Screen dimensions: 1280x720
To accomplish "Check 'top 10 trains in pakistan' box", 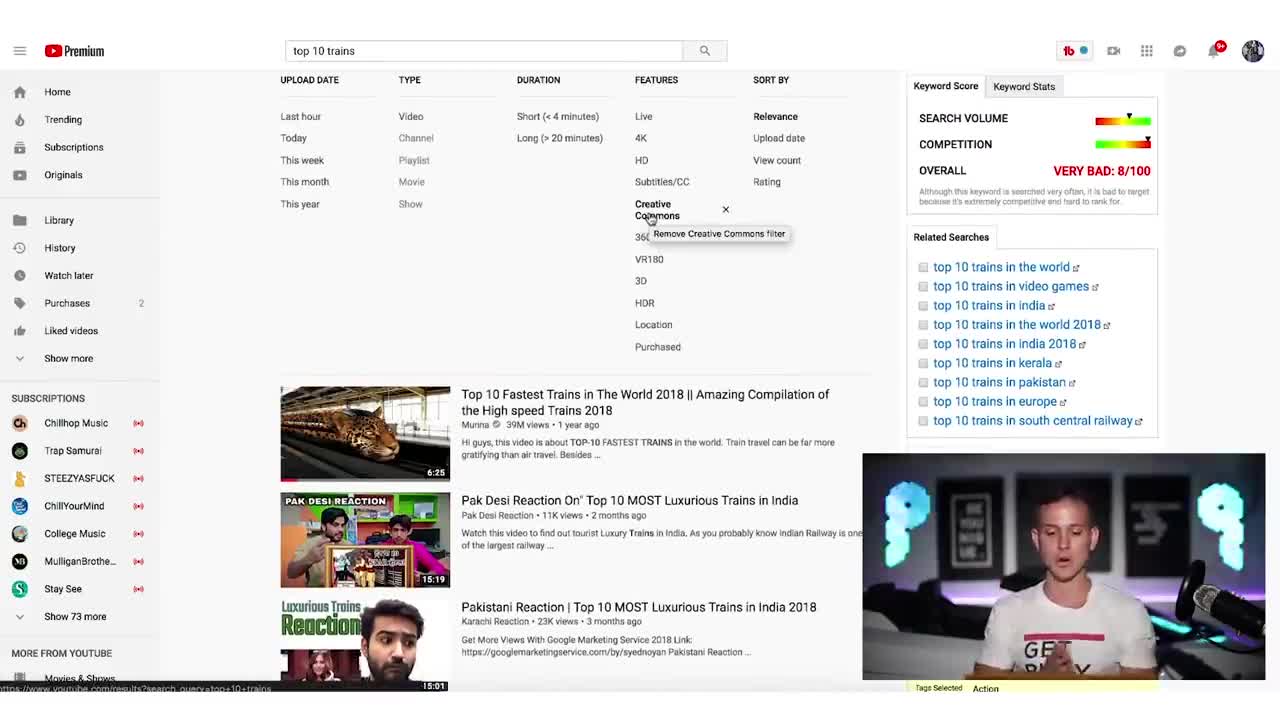I will click(x=923, y=382).
